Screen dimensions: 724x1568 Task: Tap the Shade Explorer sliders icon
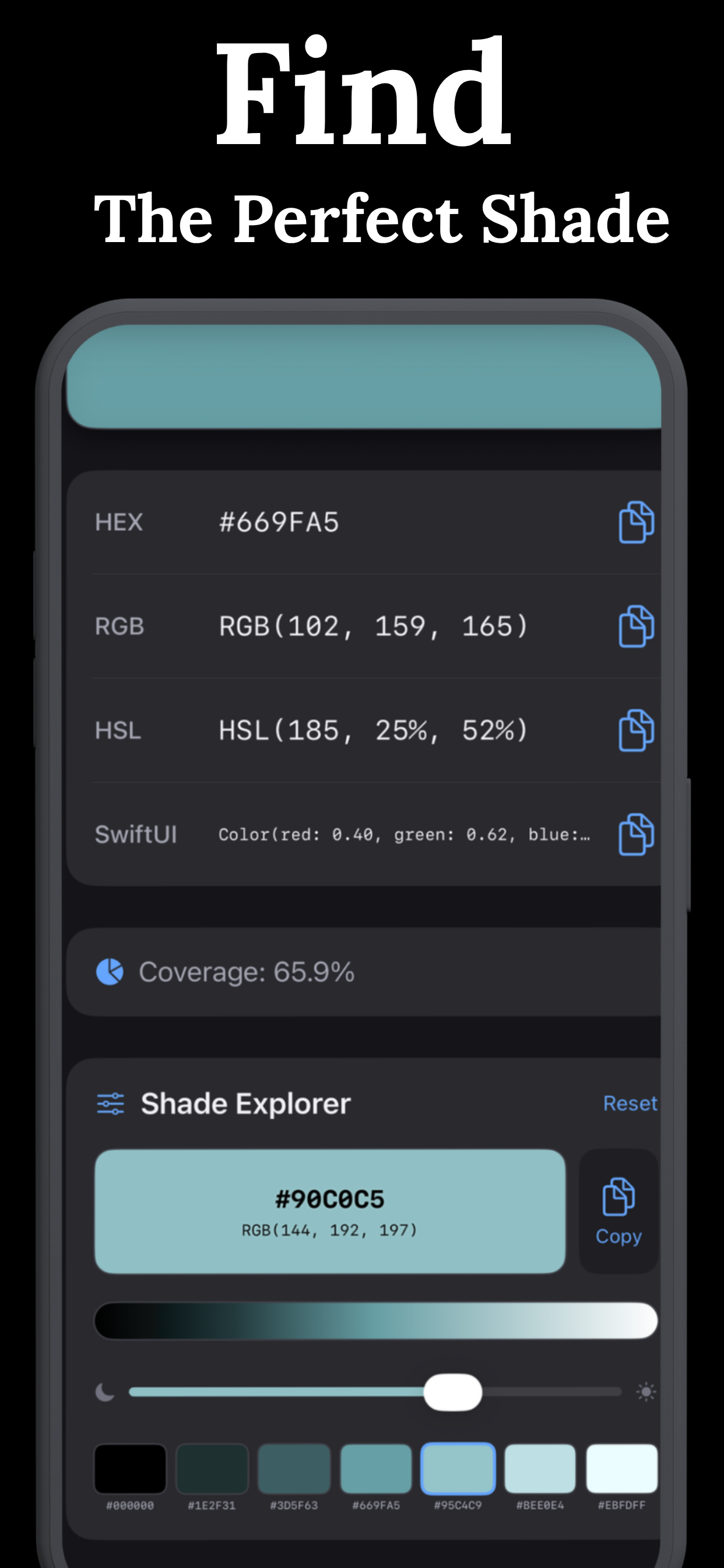coord(110,1104)
